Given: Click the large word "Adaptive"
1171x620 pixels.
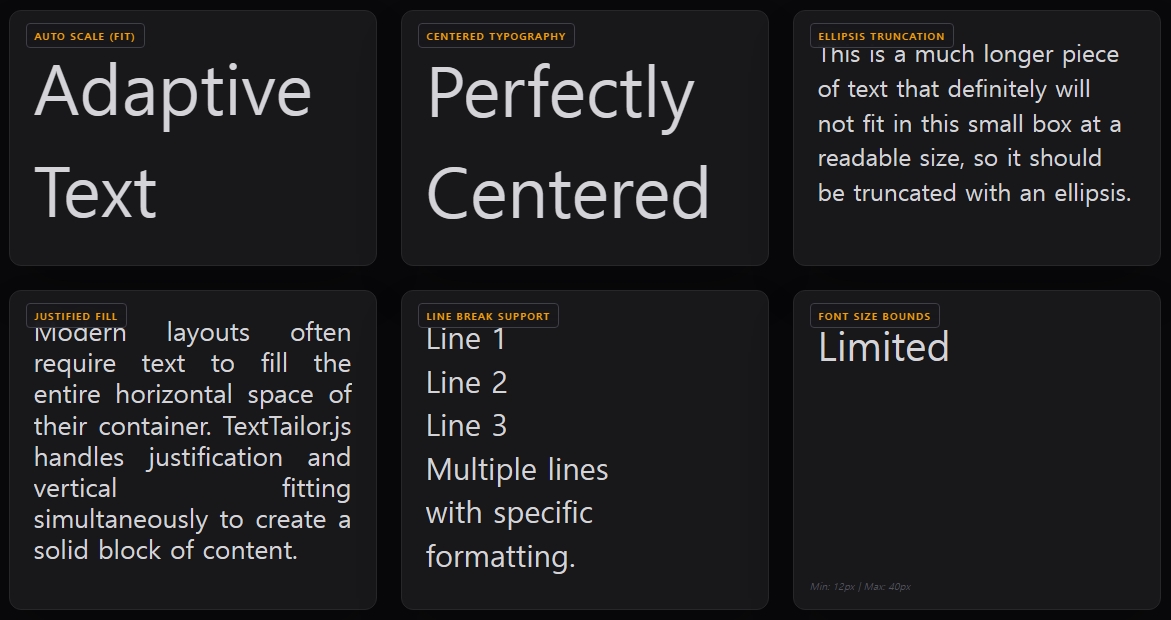Looking at the screenshot, I should point(173,92).
